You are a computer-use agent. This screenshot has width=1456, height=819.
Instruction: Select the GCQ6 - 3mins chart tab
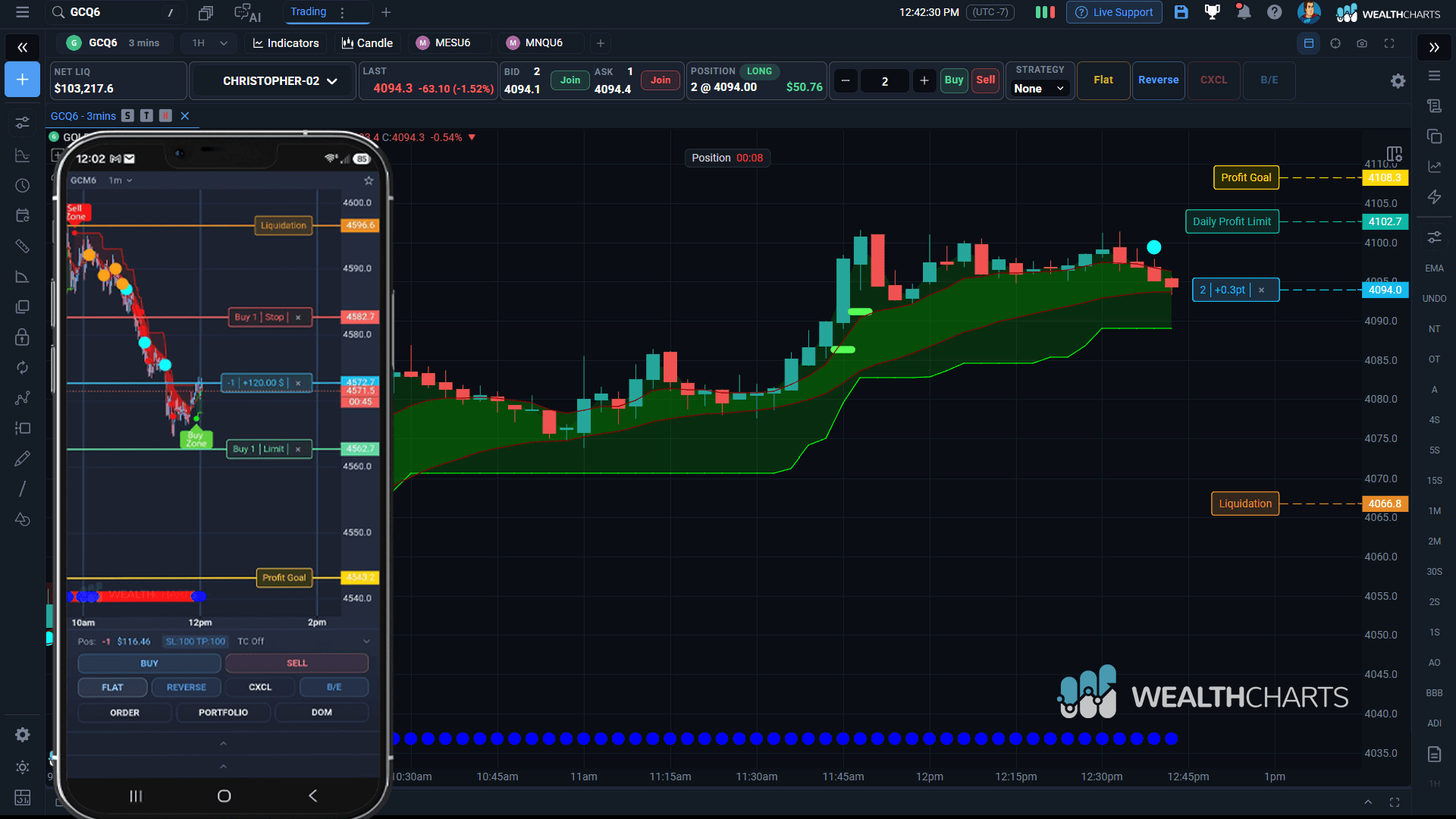click(x=83, y=116)
